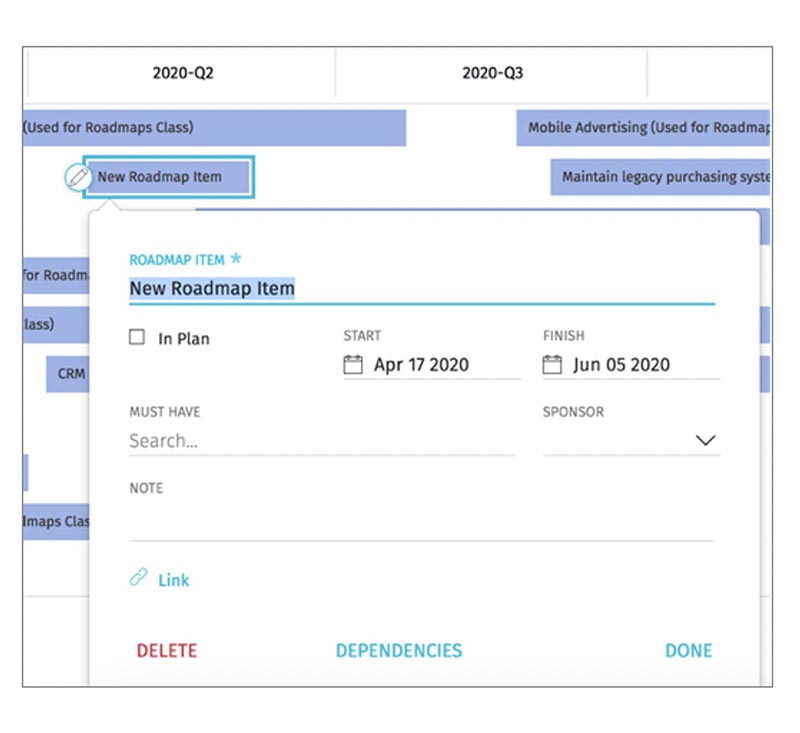Enable the In Plan checkbox
This screenshot has width=800, height=733.
[x=137, y=337]
